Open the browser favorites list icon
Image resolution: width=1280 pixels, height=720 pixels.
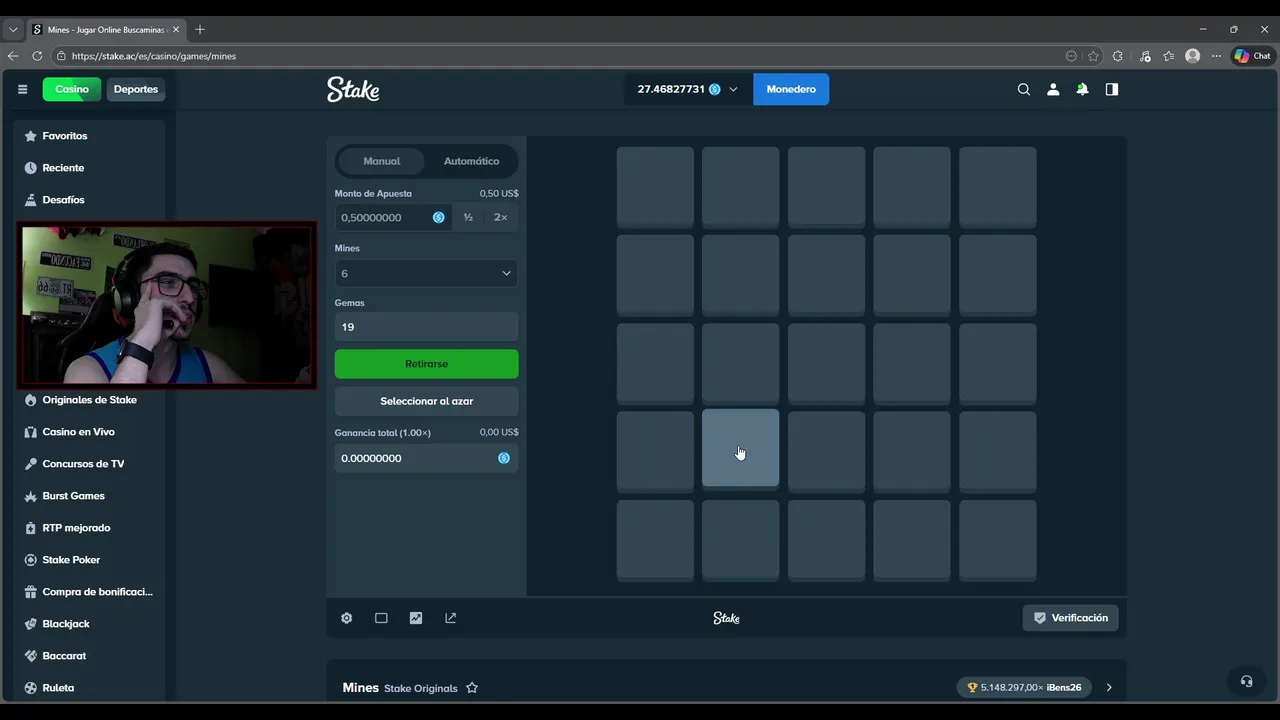[x=1168, y=56]
